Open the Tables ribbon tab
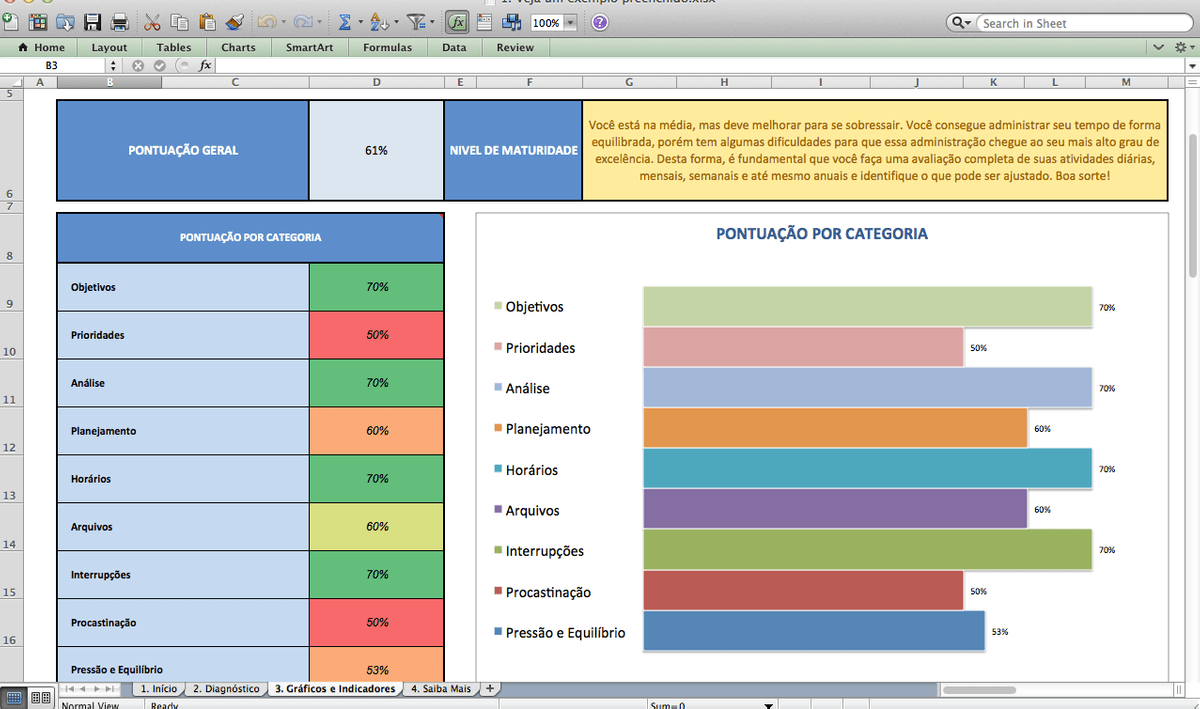The image size is (1200, 709). coord(174,47)
